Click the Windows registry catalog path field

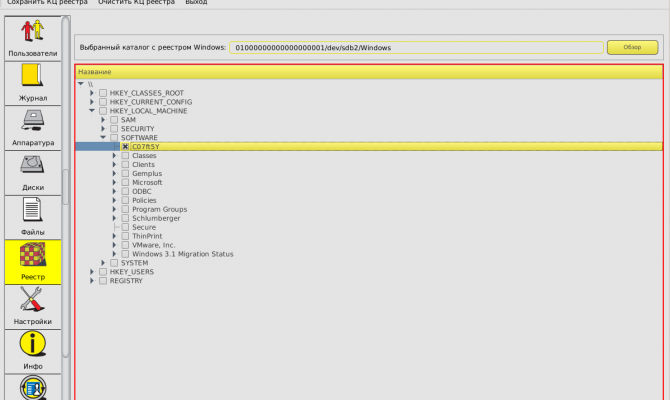[x=416, y=47]
